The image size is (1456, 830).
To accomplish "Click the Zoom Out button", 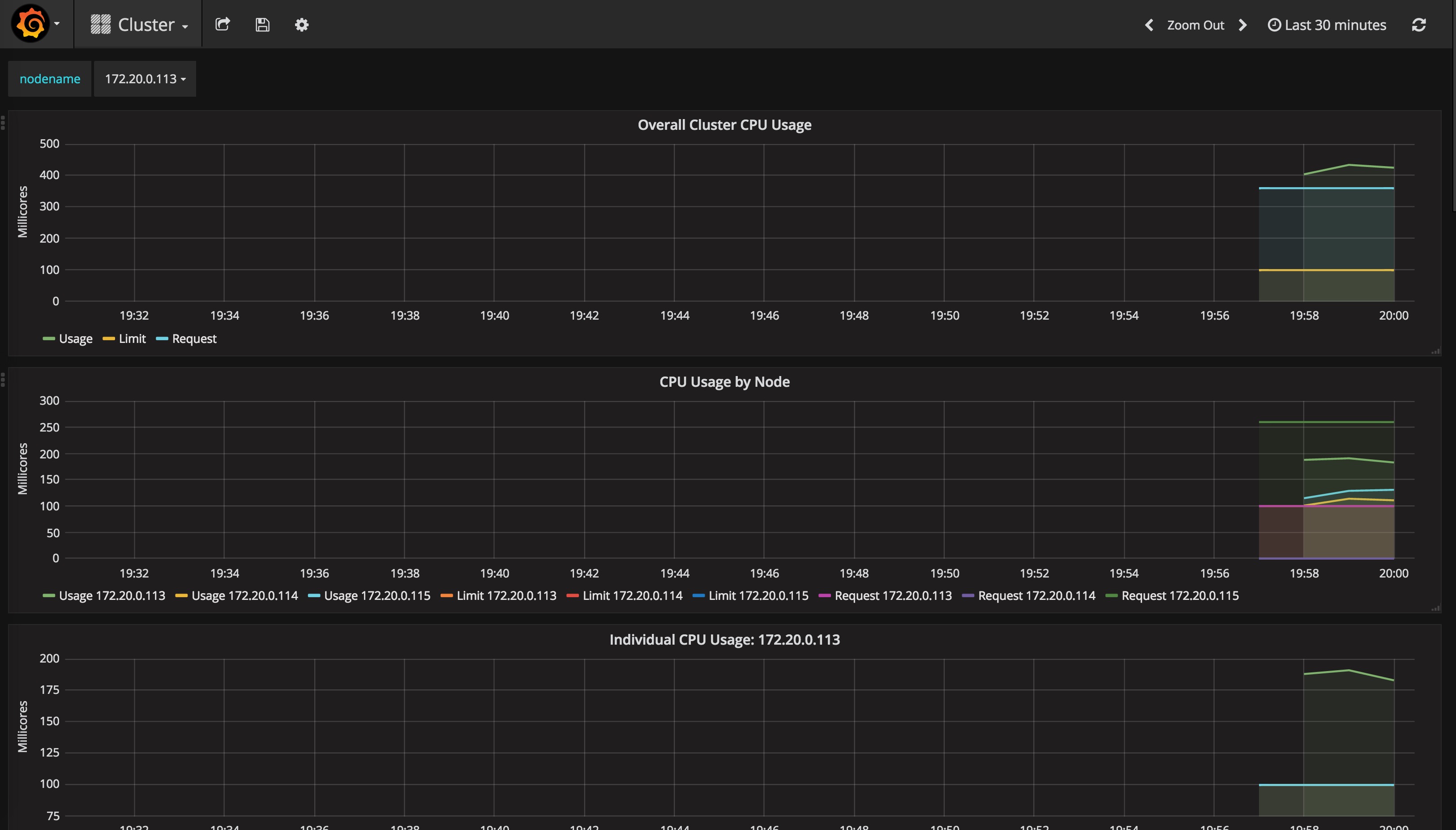I will (1195, 25).
